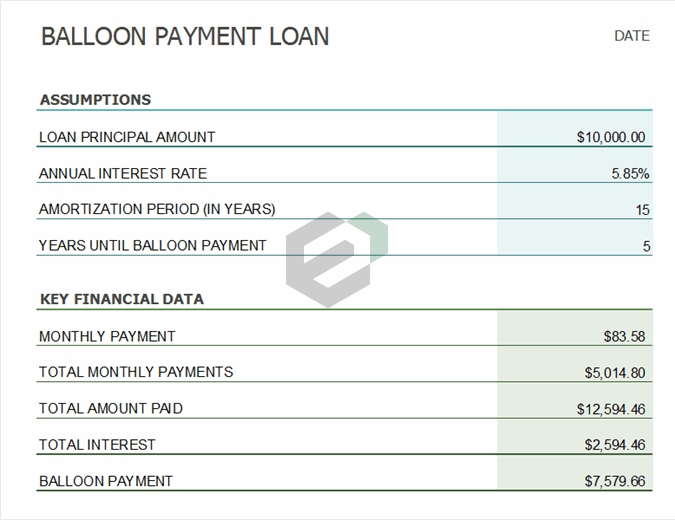Viewport: 675px width, 520px height.
Task: Click the TOTAL INTEREST row label
Action: [x=97, y=444]
